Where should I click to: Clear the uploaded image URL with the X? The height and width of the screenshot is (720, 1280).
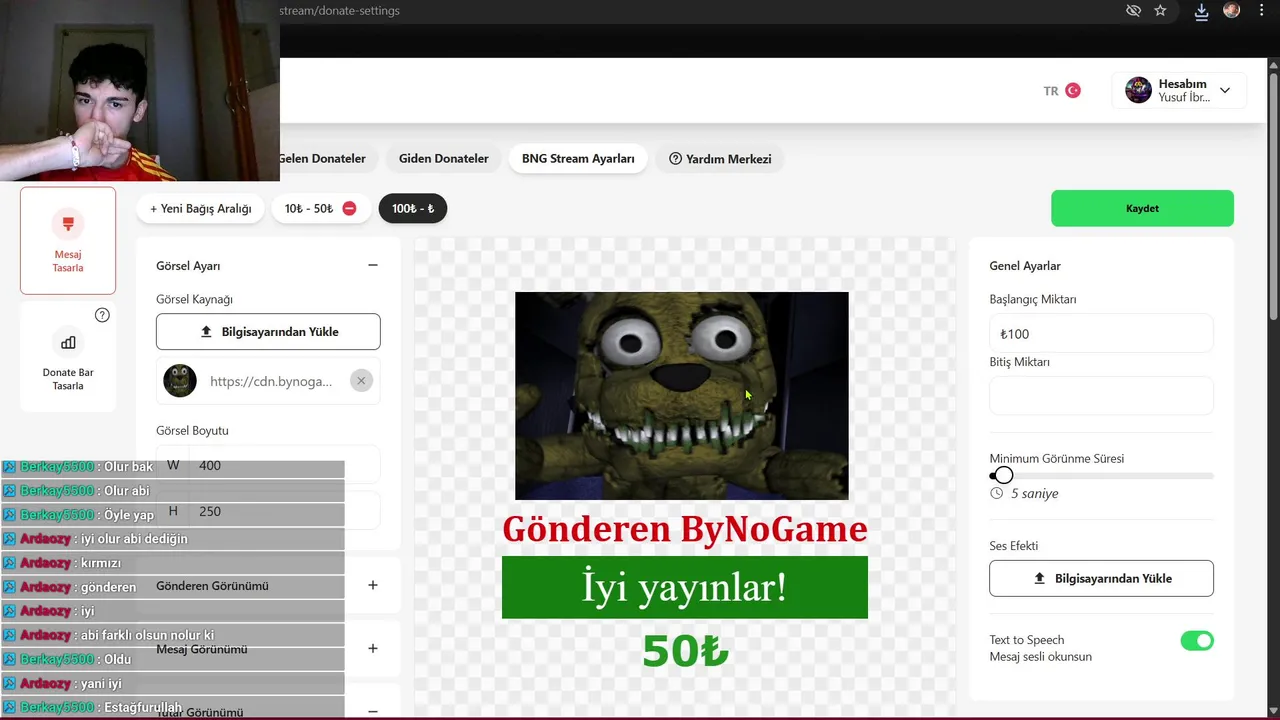(361, 380)
